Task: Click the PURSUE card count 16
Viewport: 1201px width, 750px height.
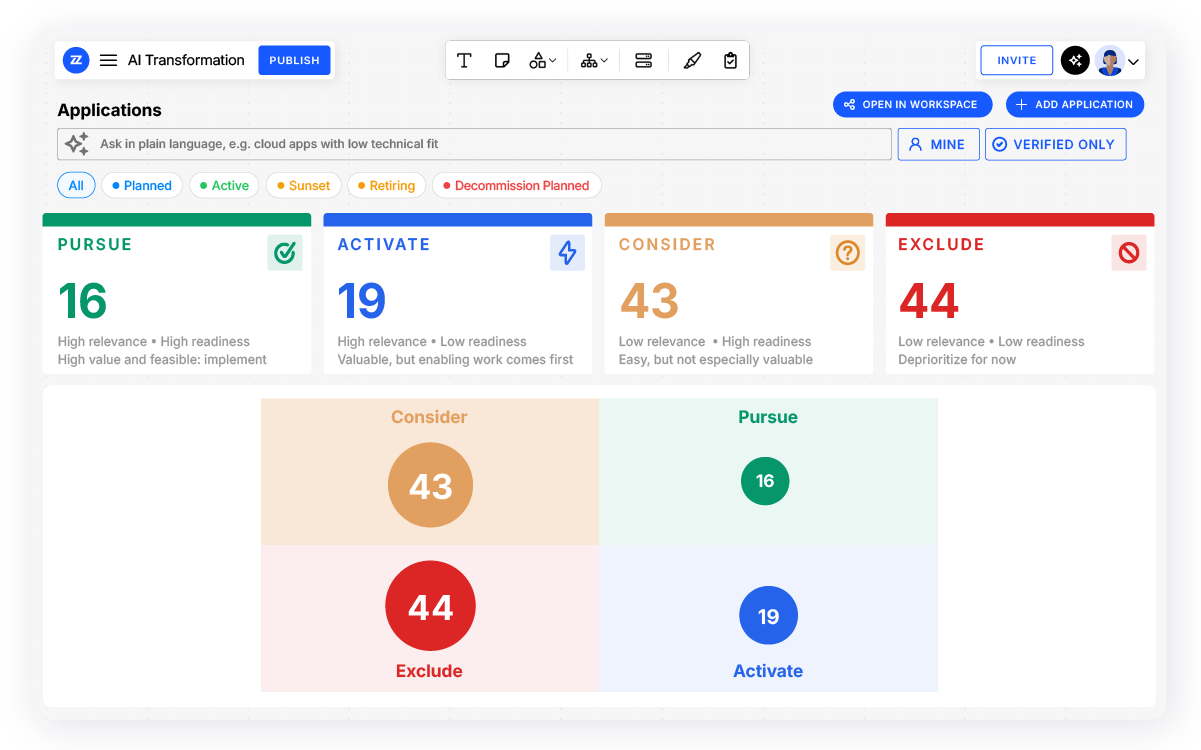Action: tap(82, 301)
